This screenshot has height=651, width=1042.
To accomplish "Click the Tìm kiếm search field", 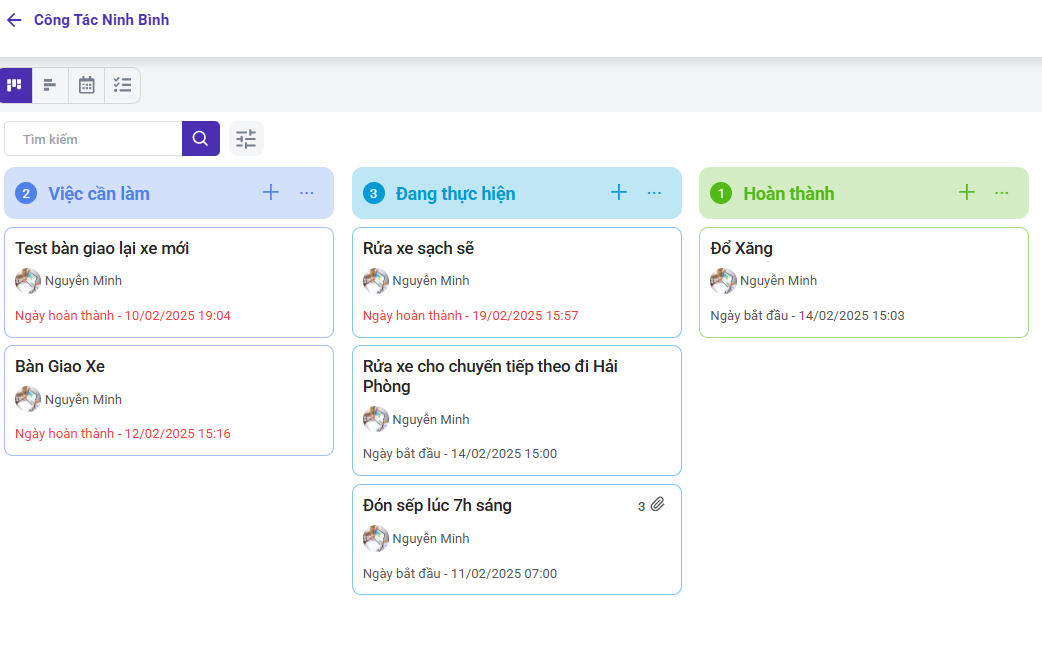I will [95, 139].
